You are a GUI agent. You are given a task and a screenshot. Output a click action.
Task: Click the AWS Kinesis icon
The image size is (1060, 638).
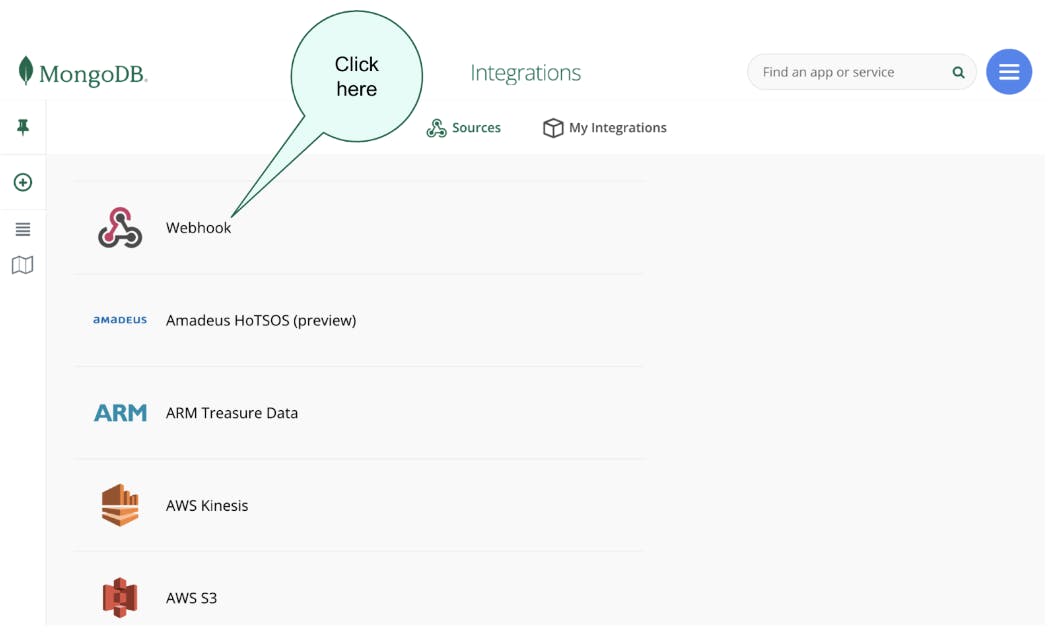coord(120,506)
